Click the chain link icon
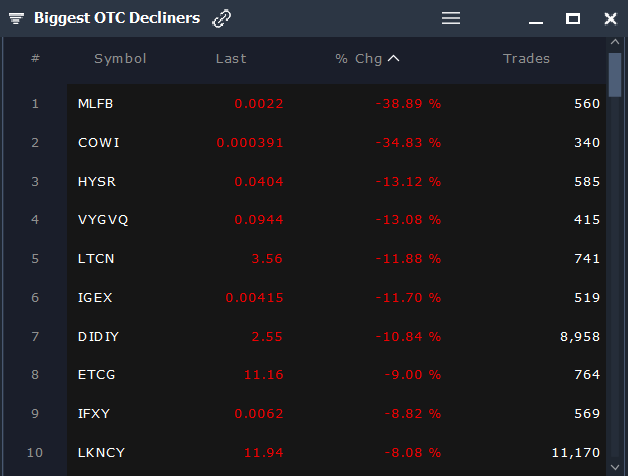Viewport: 628px width, 476px height. click(221, 18)
